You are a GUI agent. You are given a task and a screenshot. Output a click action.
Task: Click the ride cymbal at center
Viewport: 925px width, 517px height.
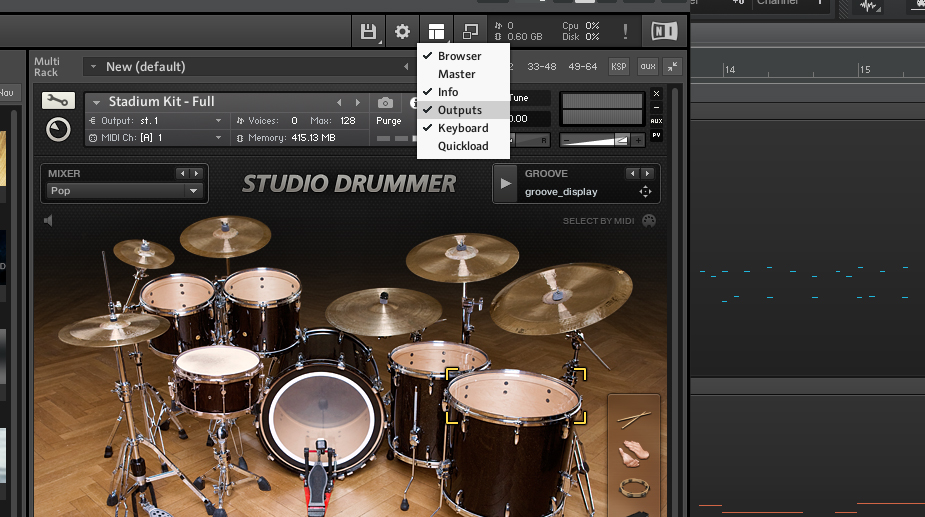(x=383, y=311)
